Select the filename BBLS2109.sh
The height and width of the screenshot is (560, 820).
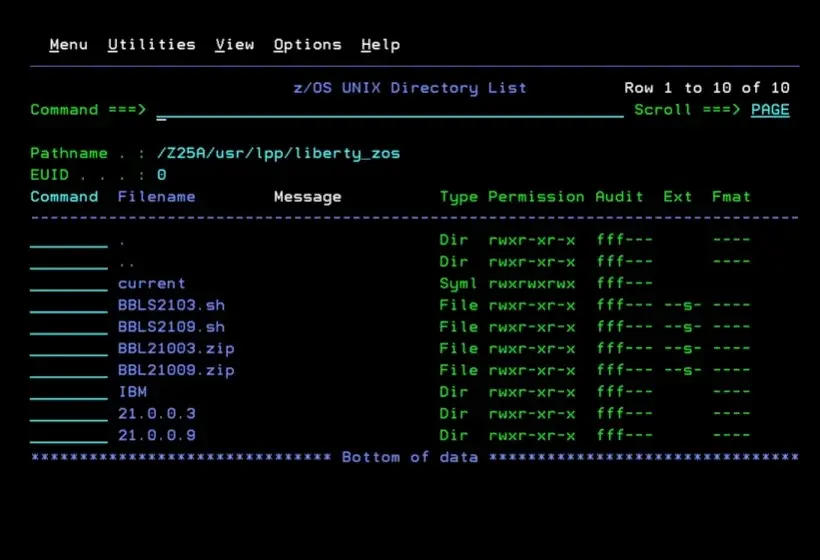(x=171, y=327)
